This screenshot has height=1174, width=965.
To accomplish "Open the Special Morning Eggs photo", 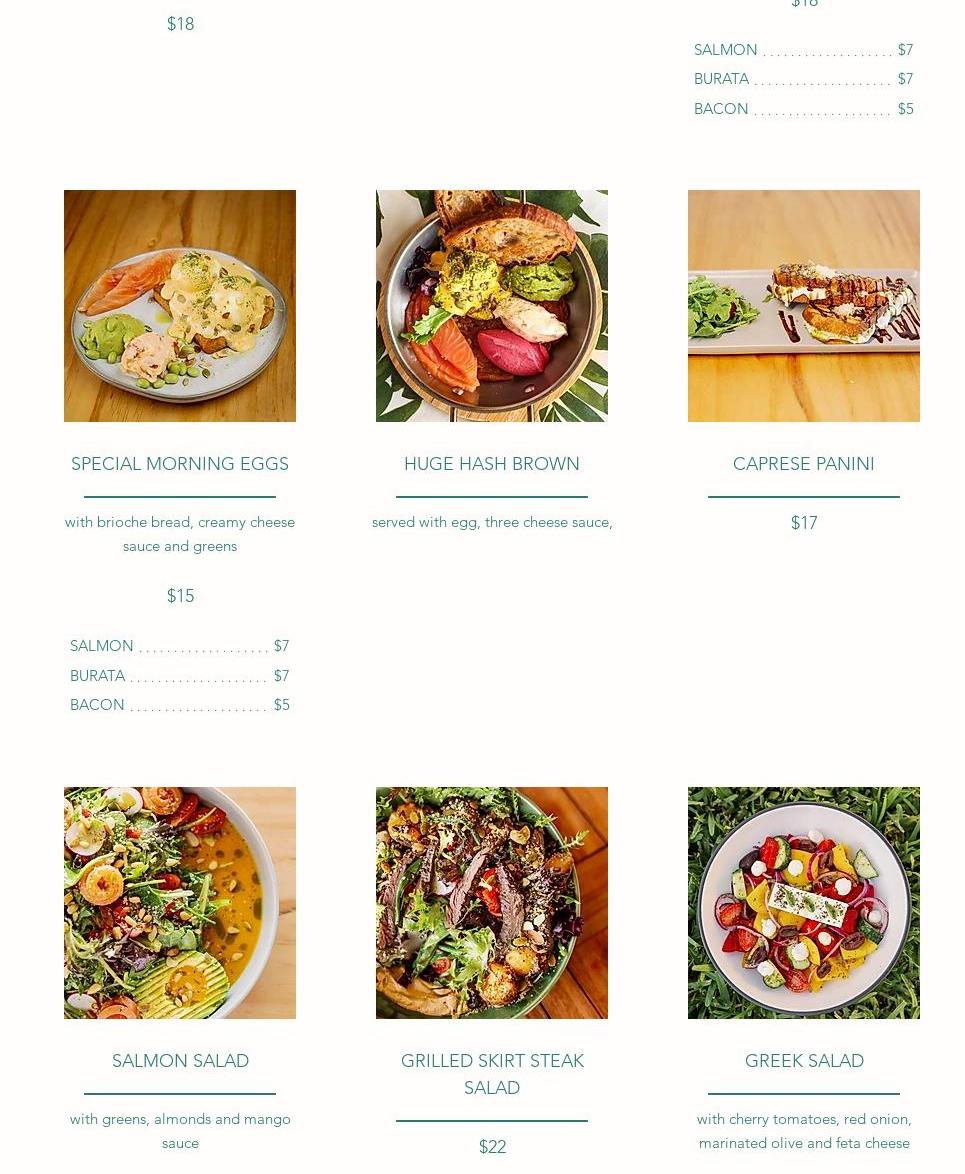I will pos(180,305).
